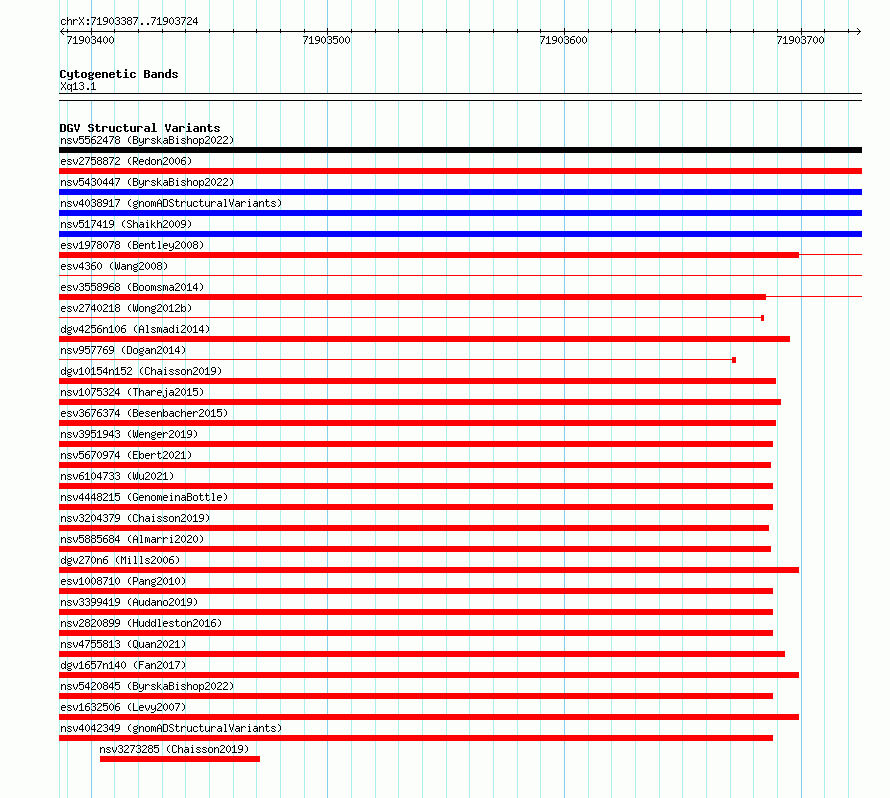Click the nsv5670974 (Ebert2021) label

[126, 455]
